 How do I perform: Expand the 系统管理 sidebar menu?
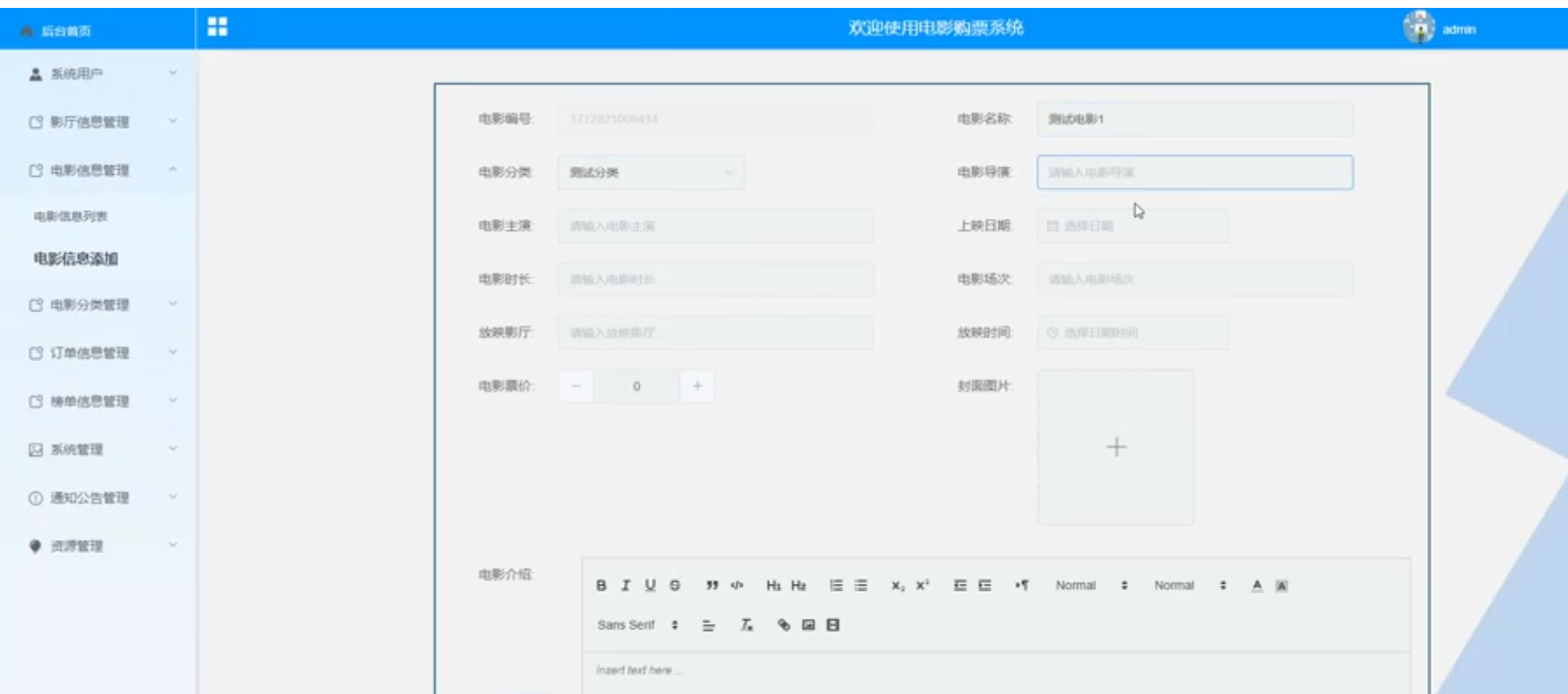98,449
